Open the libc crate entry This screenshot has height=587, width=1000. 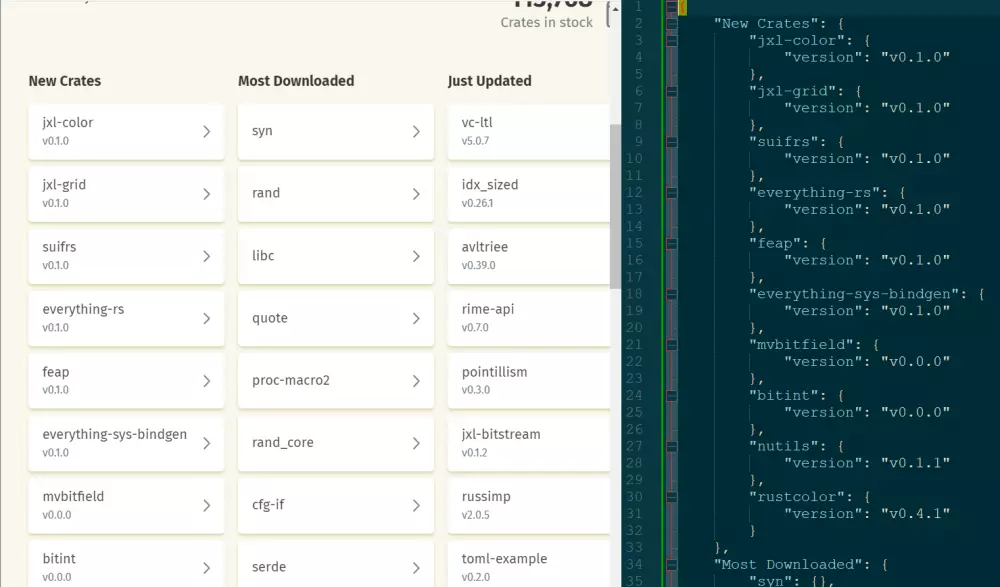pyautogui.click(x=335, y=256)
